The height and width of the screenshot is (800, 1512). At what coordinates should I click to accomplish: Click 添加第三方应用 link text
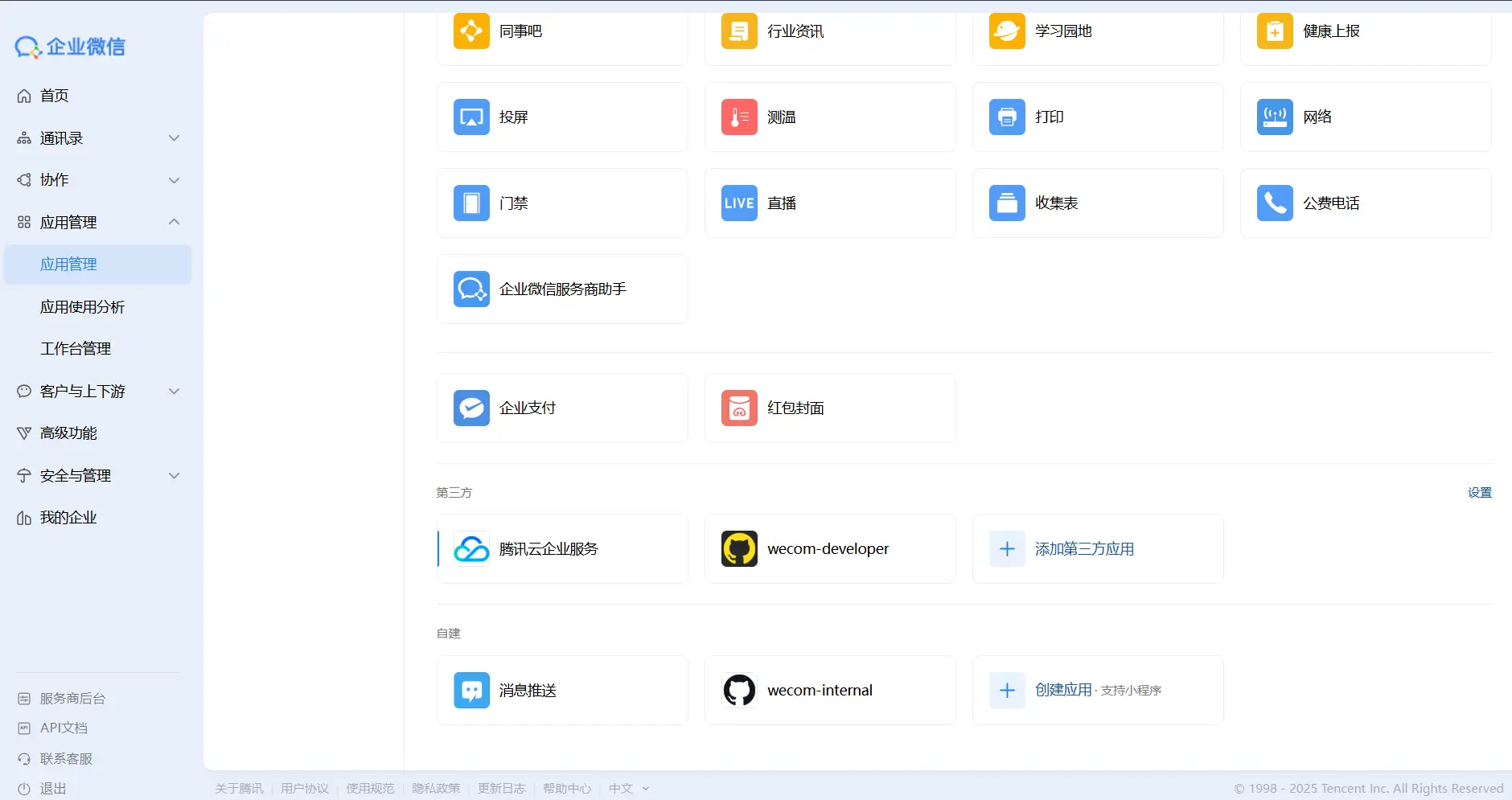1084,549
